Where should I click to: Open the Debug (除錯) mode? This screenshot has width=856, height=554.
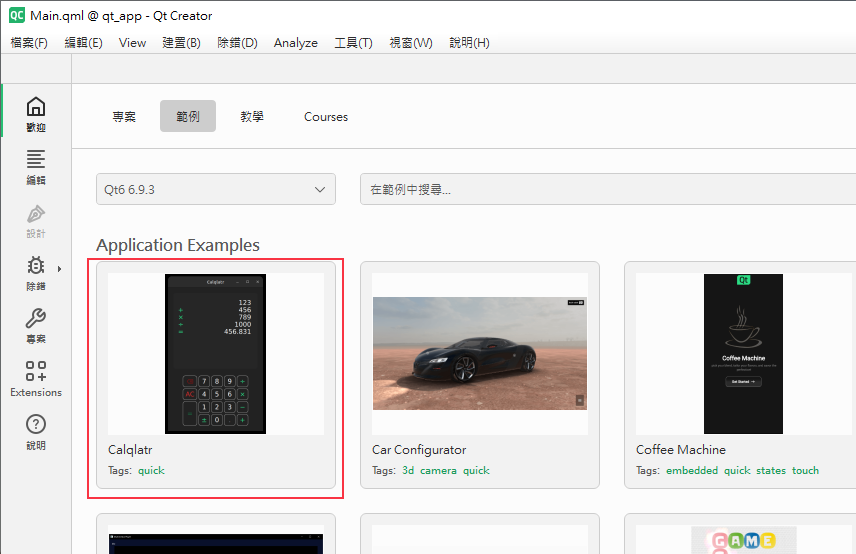[x=36, y=273]
